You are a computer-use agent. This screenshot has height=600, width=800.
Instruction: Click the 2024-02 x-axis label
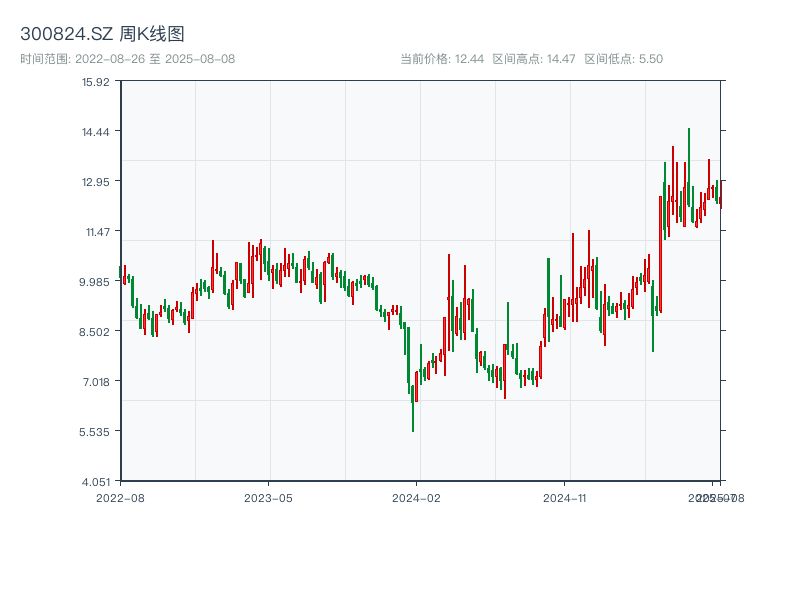[x=416, y=498]
